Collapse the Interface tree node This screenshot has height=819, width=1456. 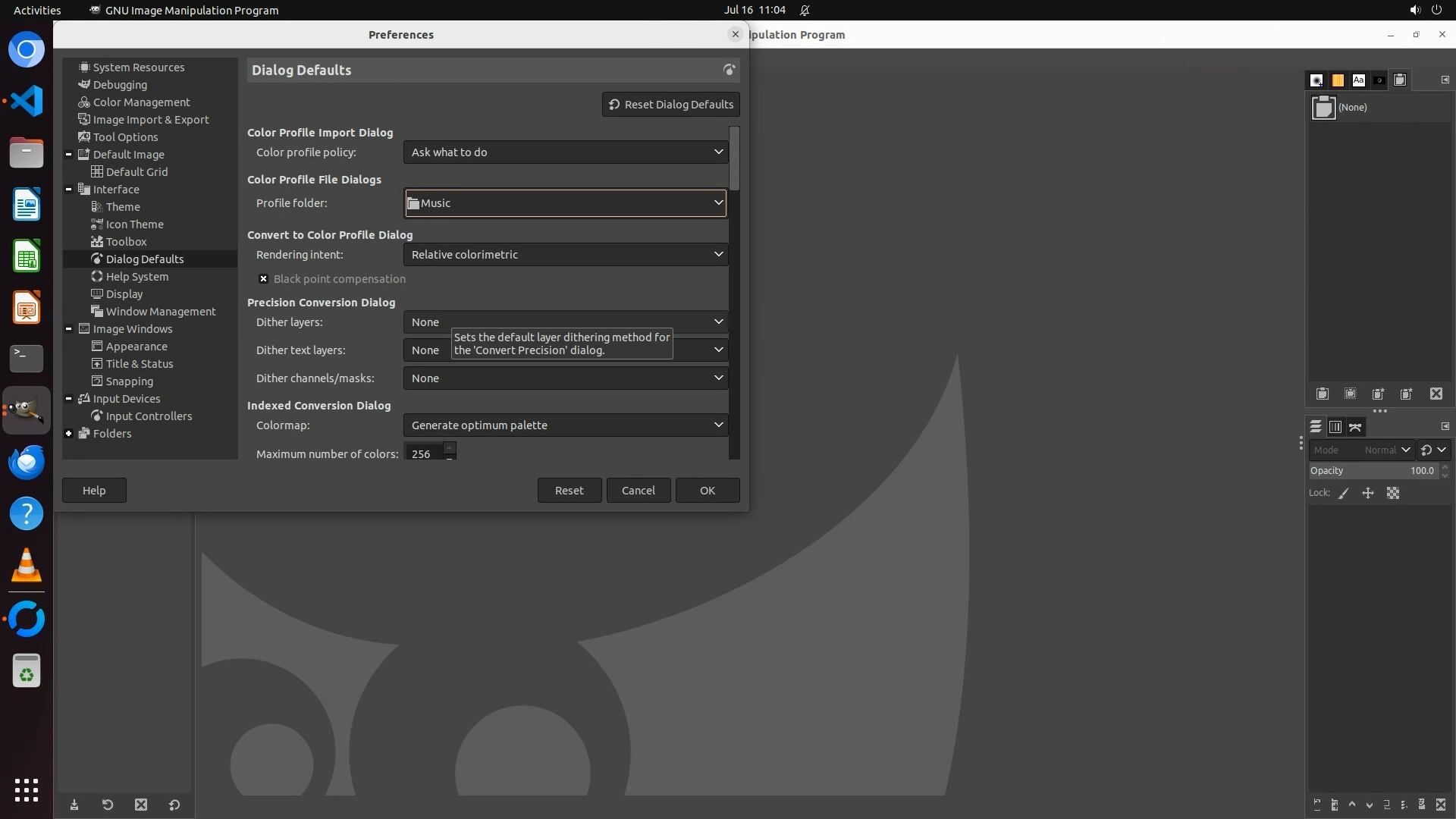(69, 190)
